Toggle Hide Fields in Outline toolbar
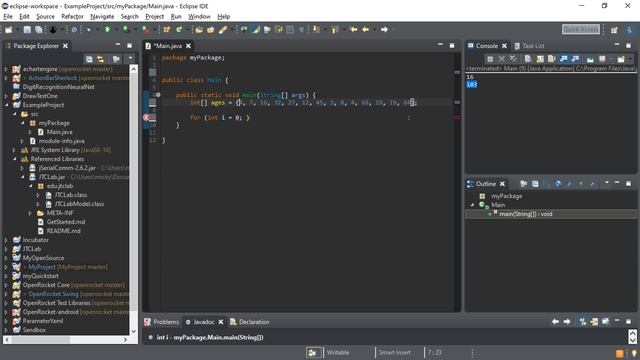640x360 pixels. [558, 184]
